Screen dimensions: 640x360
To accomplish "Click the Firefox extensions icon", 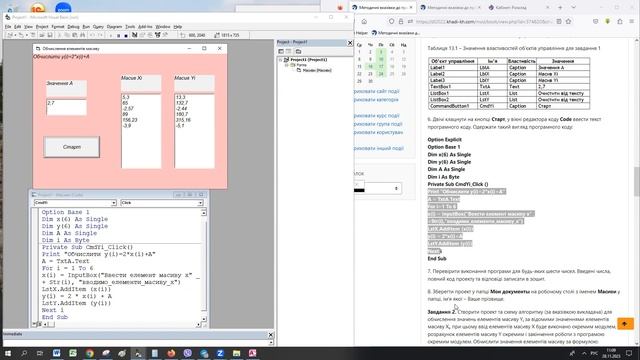I will click(x=620, y=22).
